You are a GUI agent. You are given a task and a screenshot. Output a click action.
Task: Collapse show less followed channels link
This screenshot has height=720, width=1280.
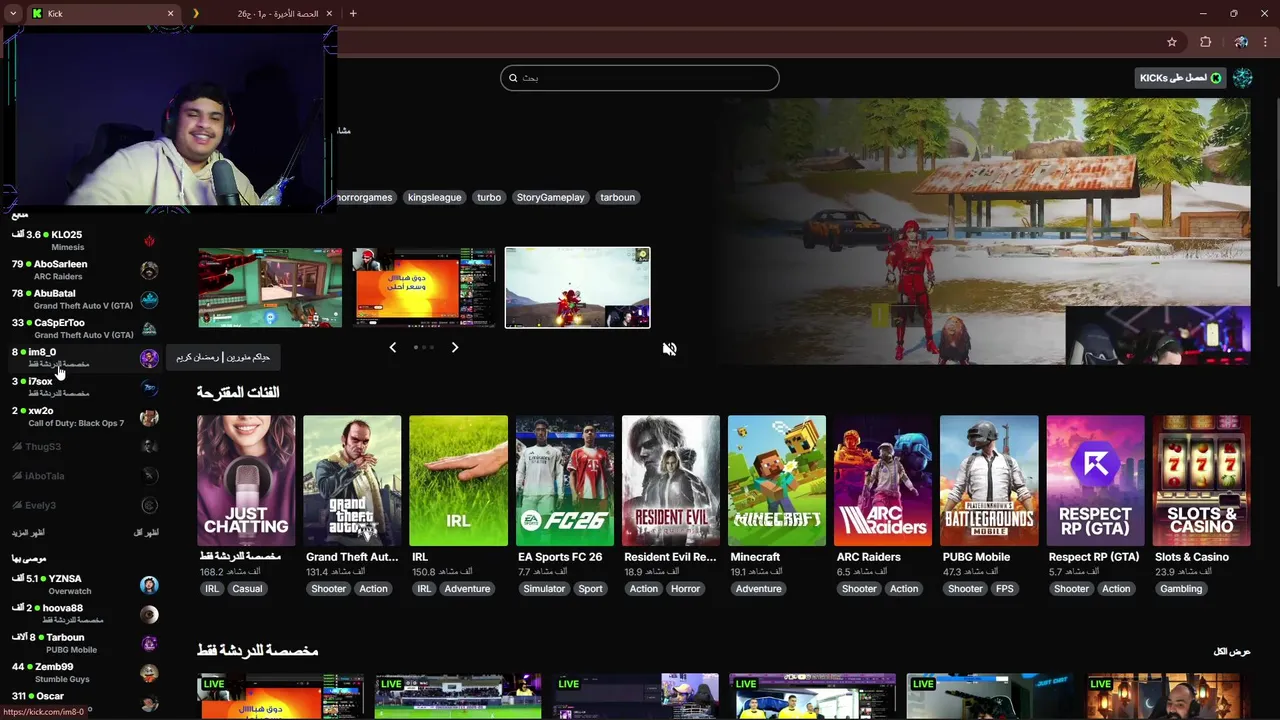pos(146,533)
